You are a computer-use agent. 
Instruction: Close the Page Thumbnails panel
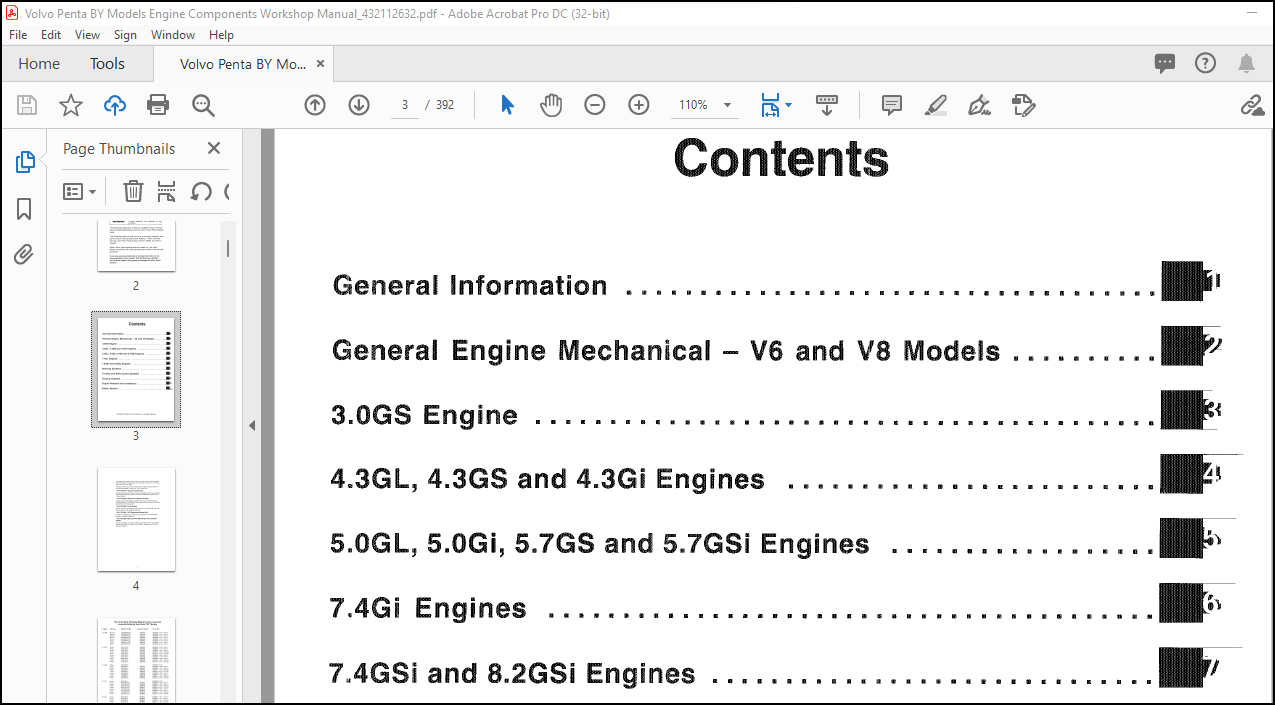tap(214, 148)
